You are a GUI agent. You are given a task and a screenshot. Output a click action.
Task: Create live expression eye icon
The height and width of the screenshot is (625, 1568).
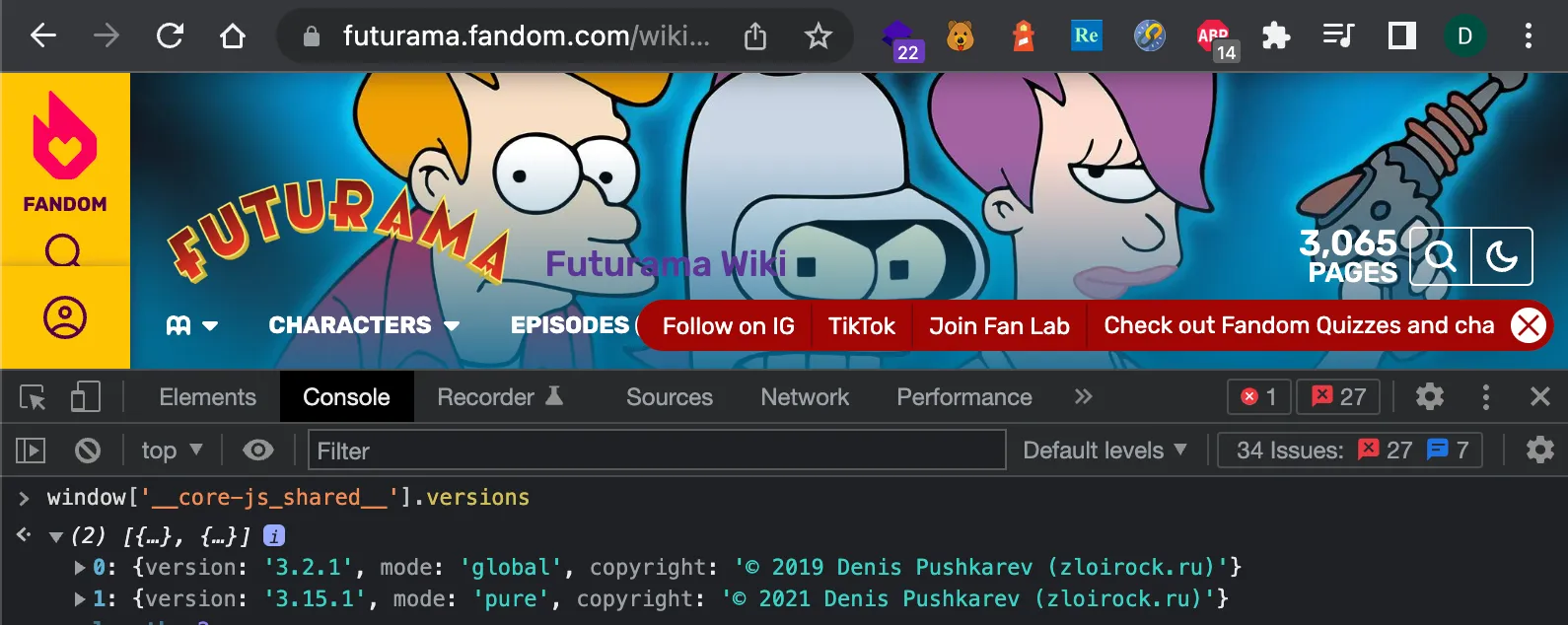pyautogui.click(x=258, y=451)
